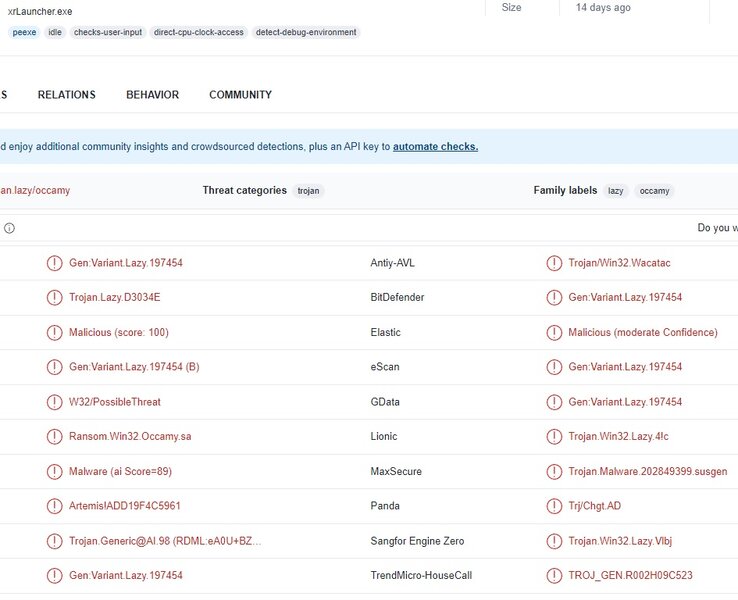Click the warning icon next to Ransom.Win32.Occamy.sa
This screenshot has height=600, width=738.
click(54, 437)
